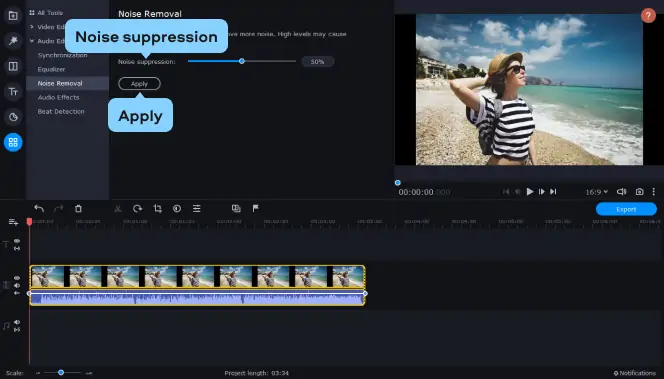Image resolution: width=664 pixels, height=379 pixels.
Task: Click the zoom-out minus by Scale
Action: point(38,373)
